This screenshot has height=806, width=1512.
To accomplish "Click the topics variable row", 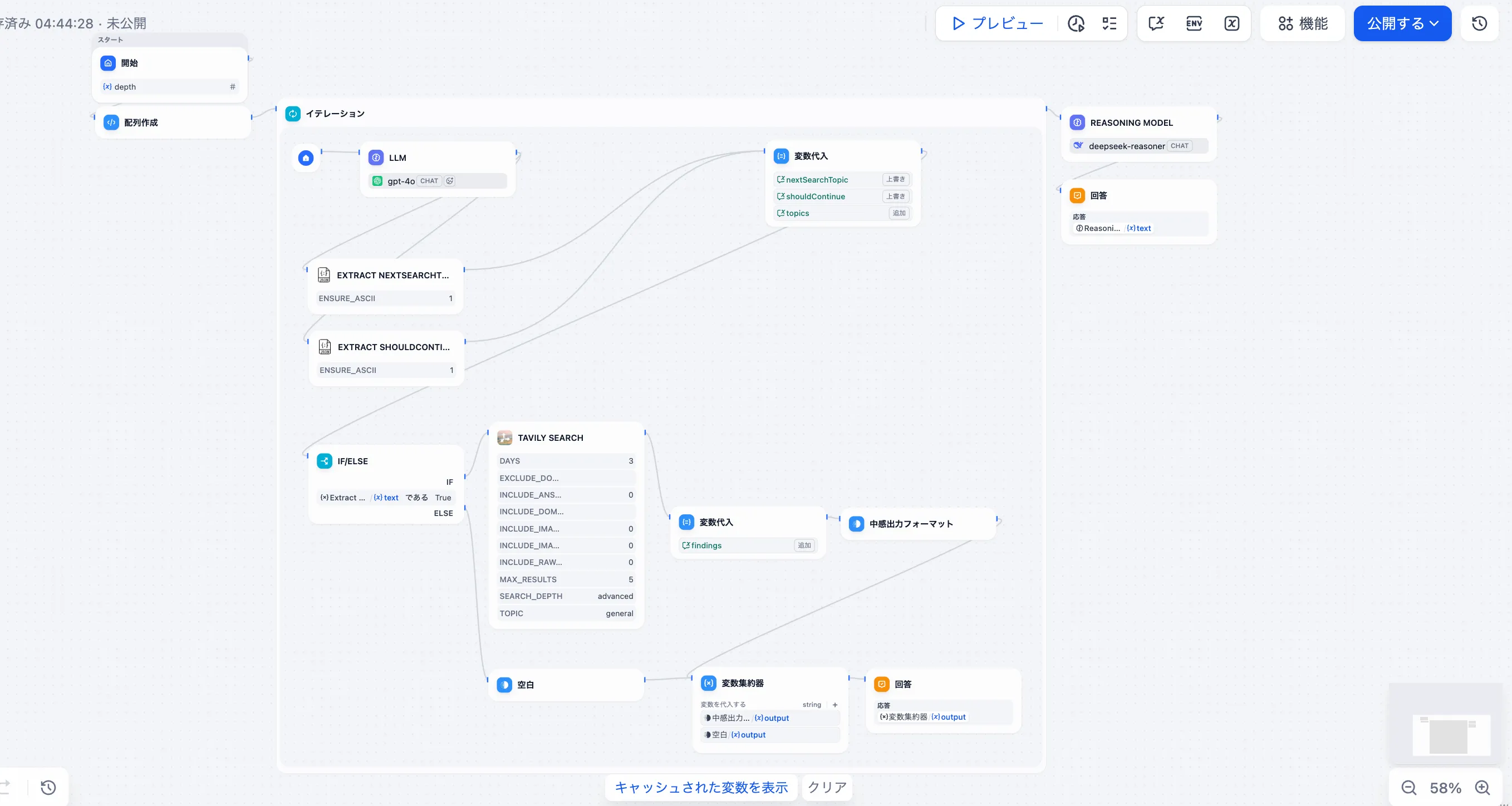I will point(843,213).
